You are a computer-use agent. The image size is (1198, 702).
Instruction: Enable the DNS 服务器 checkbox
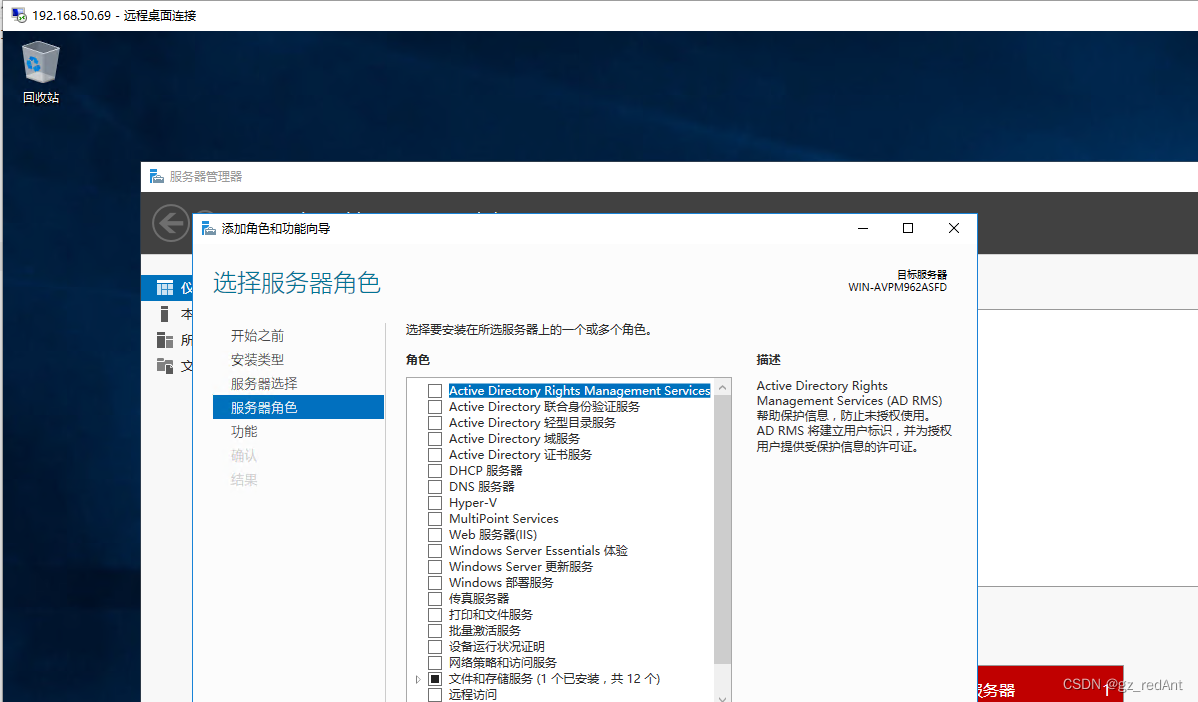tap(435, 487)
